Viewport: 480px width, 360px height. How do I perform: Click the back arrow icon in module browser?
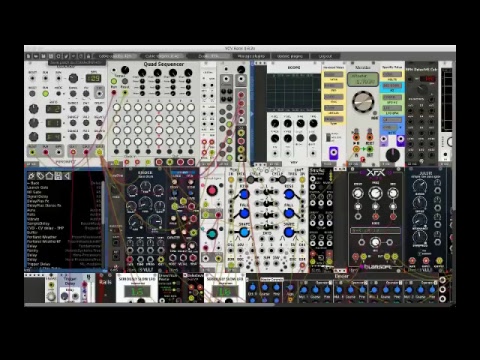[67, 176]
